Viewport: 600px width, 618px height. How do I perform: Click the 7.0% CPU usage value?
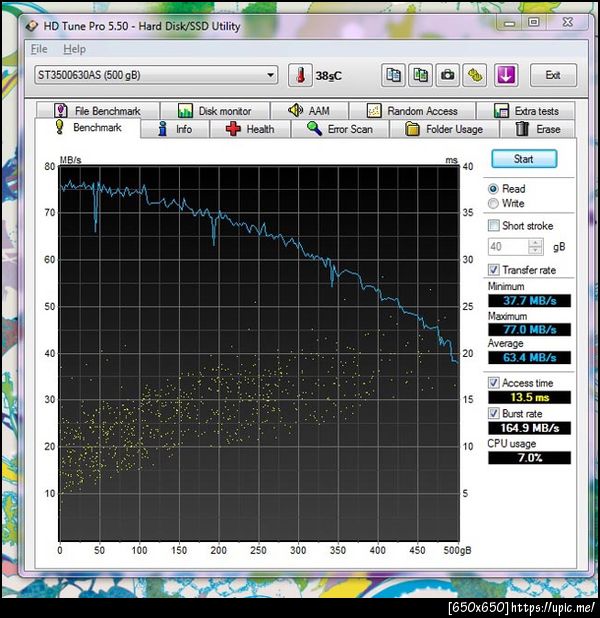click(x=529, y=458)
